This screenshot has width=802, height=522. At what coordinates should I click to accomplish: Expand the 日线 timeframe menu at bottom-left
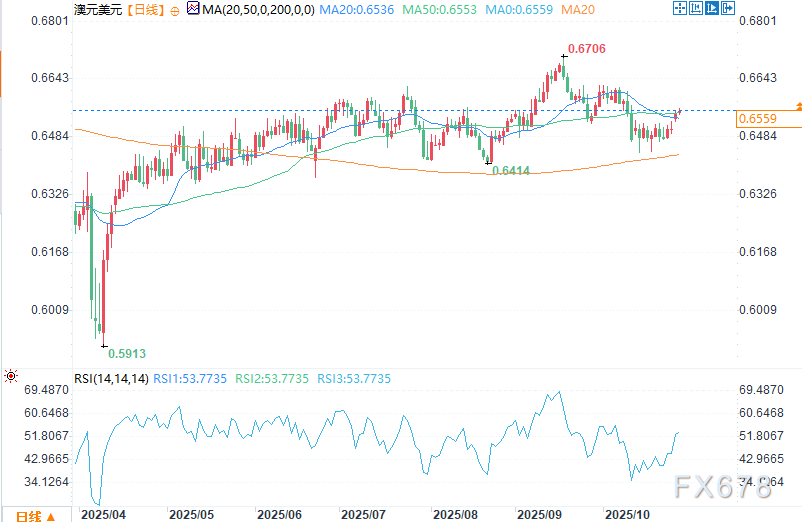tap(31, 515)
